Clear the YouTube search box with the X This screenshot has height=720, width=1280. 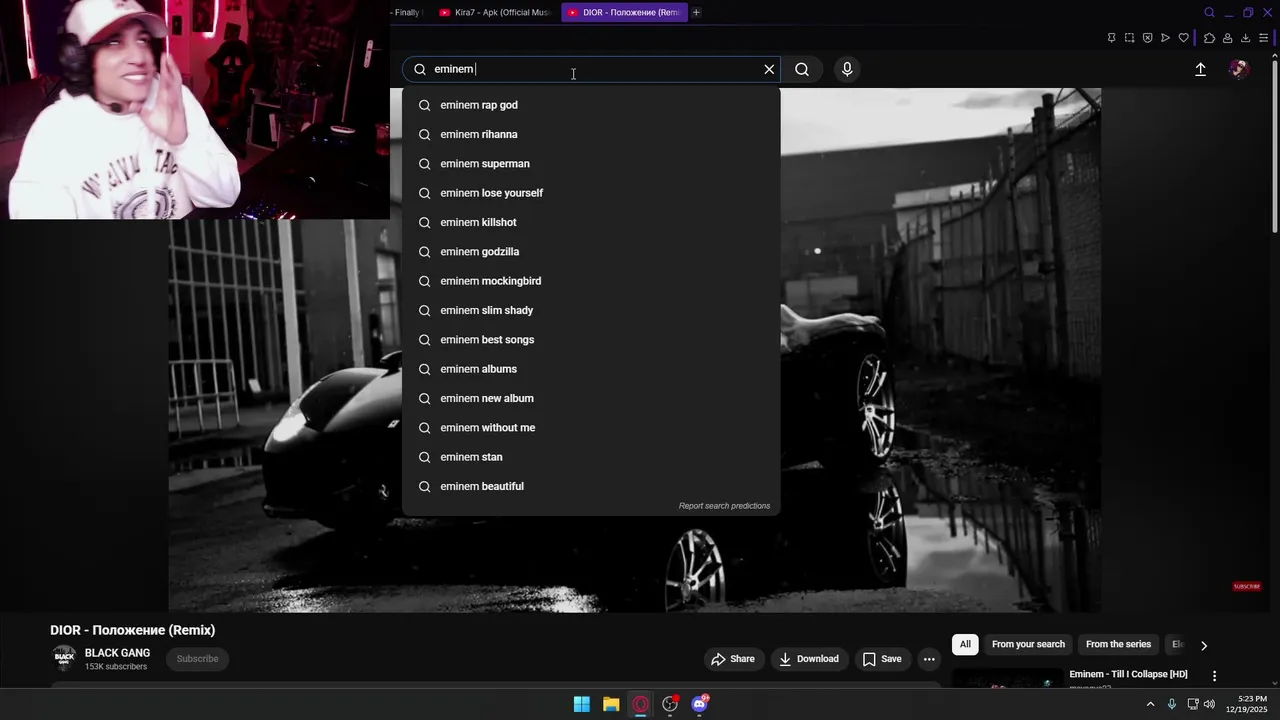(x=769, y=69)
